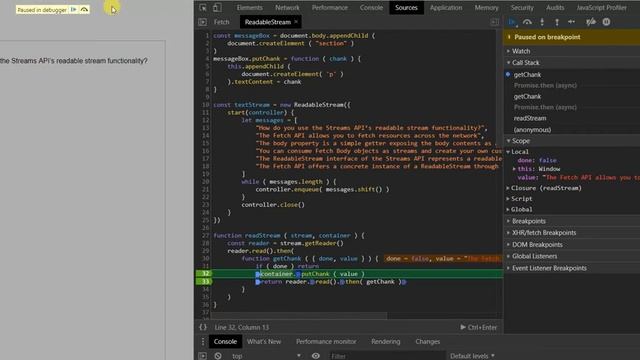Image resolution: width=640 pixels, height=360 pixels.
Task: Show the console sidebar icon
Action: [x=202, y=356]
